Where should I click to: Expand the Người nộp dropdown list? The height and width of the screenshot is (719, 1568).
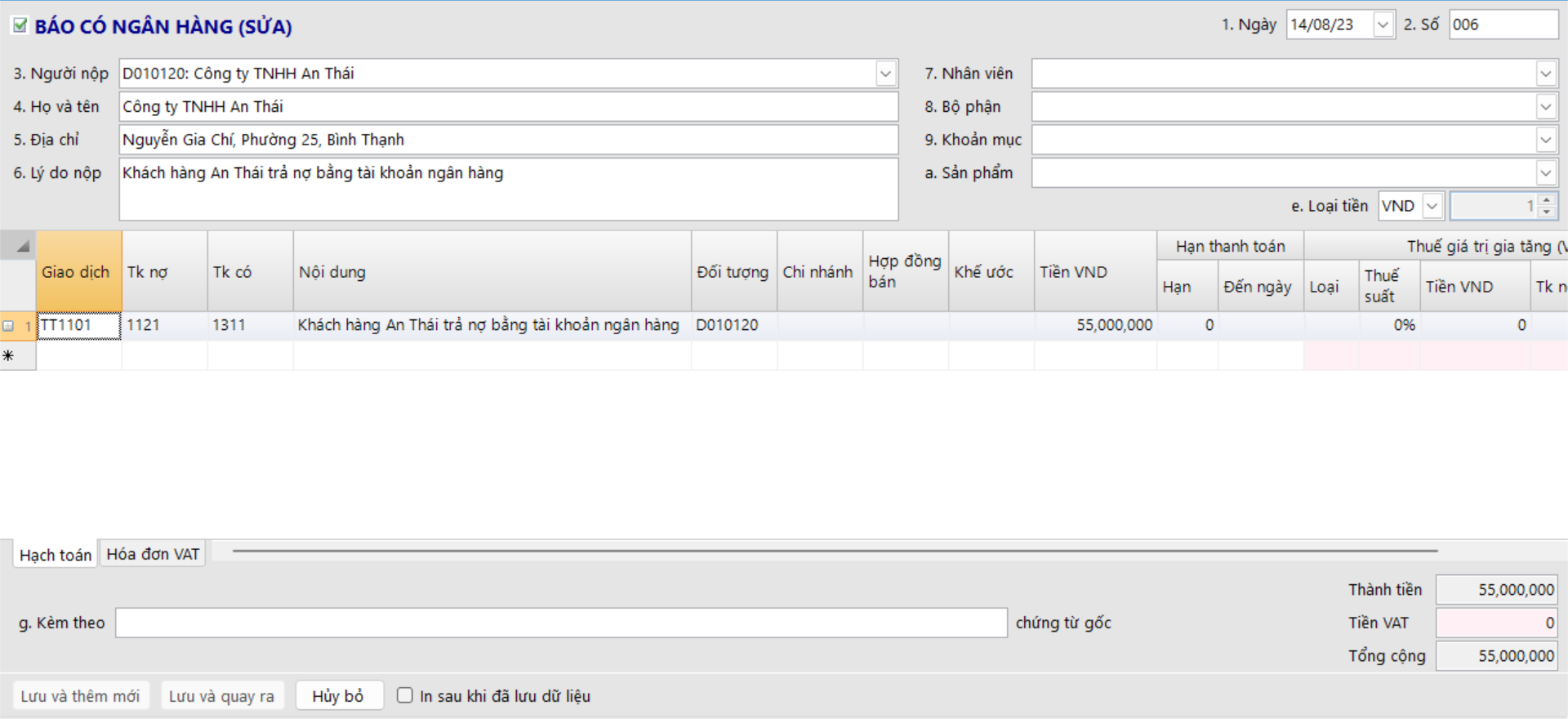tap(885, 74)
